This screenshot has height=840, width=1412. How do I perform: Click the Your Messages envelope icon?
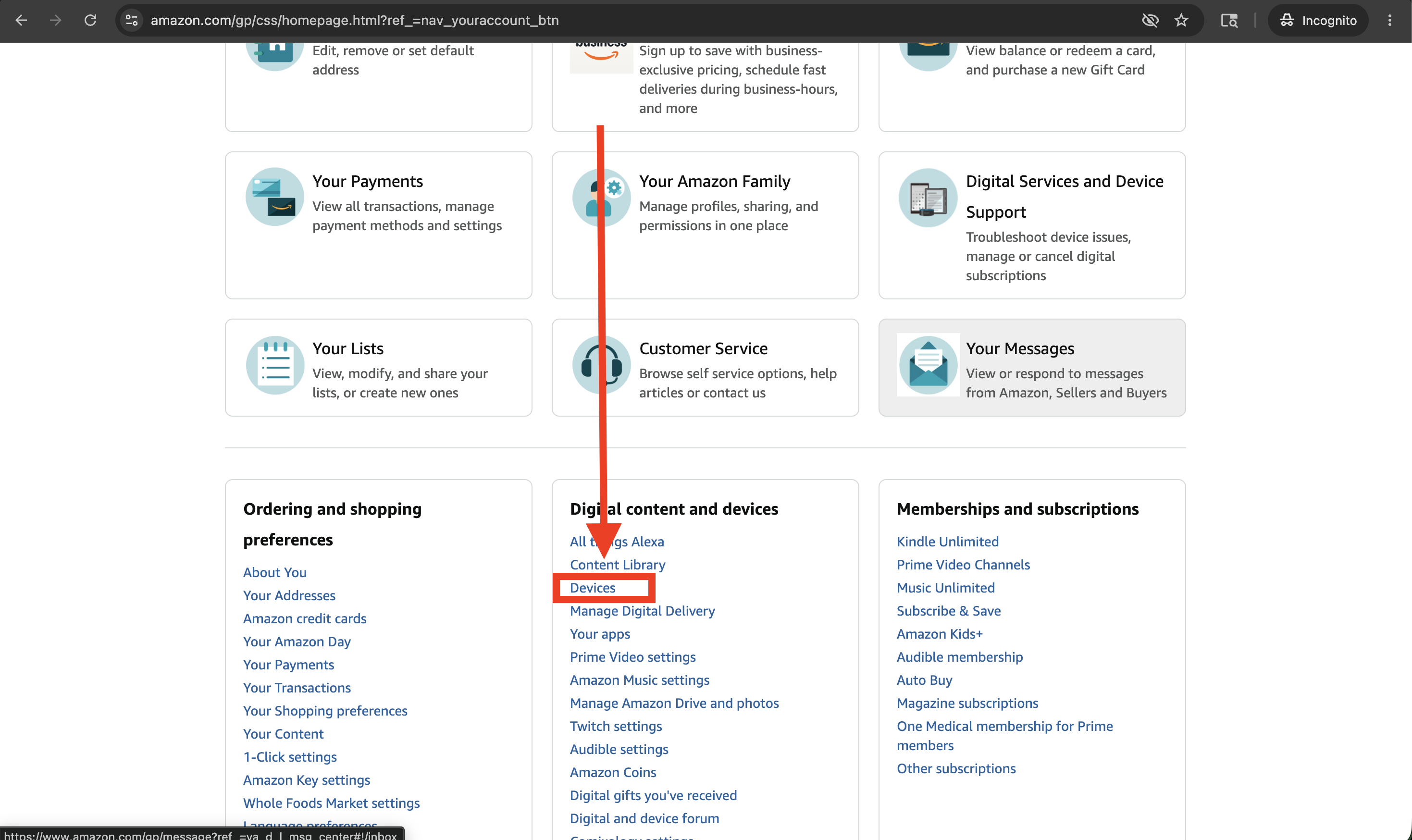coord(928,365)
